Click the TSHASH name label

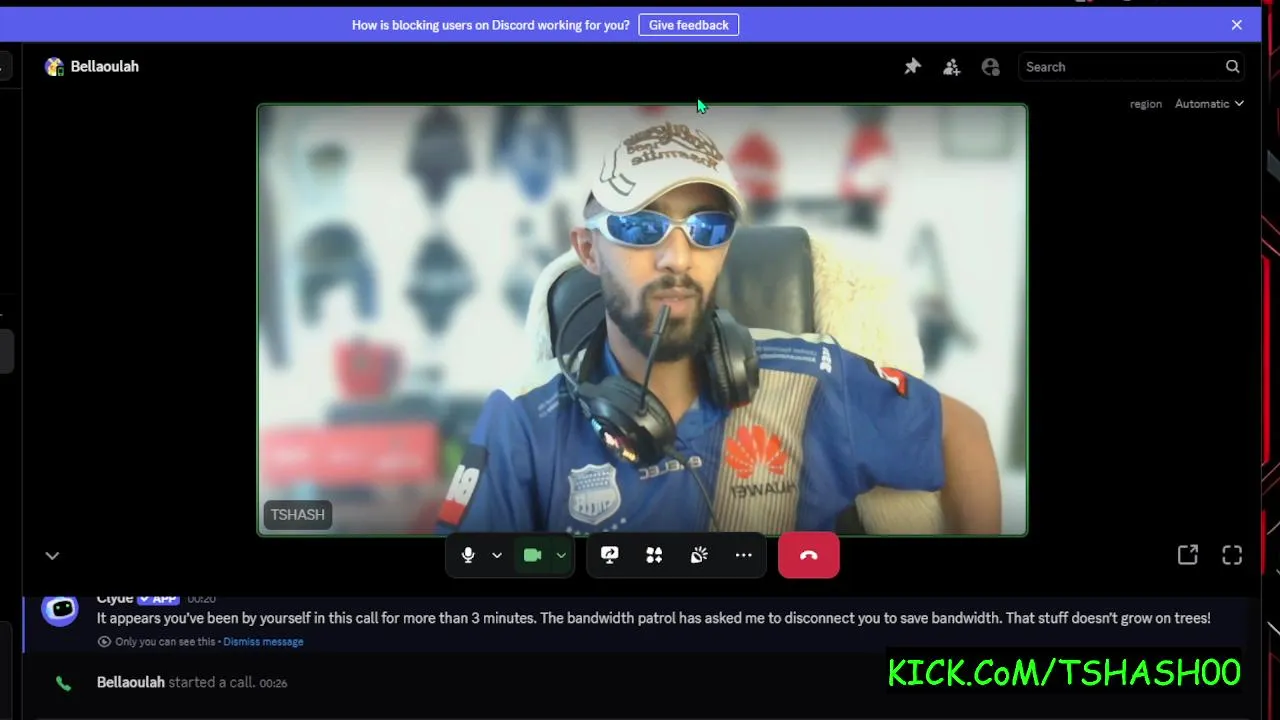tap(298, 515)
